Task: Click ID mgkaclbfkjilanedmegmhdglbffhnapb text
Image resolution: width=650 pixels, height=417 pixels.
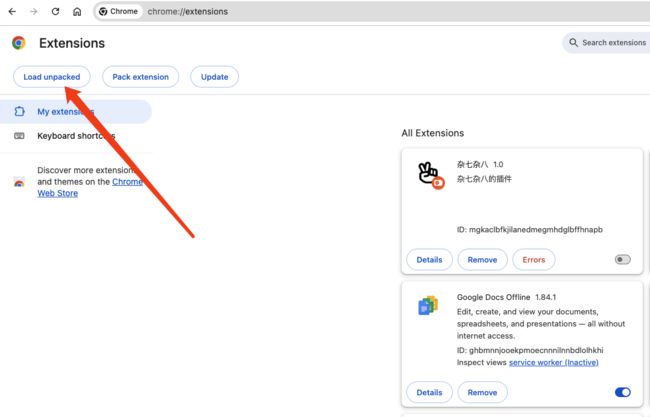Action: pyautogui.click(x=530, y=230)
